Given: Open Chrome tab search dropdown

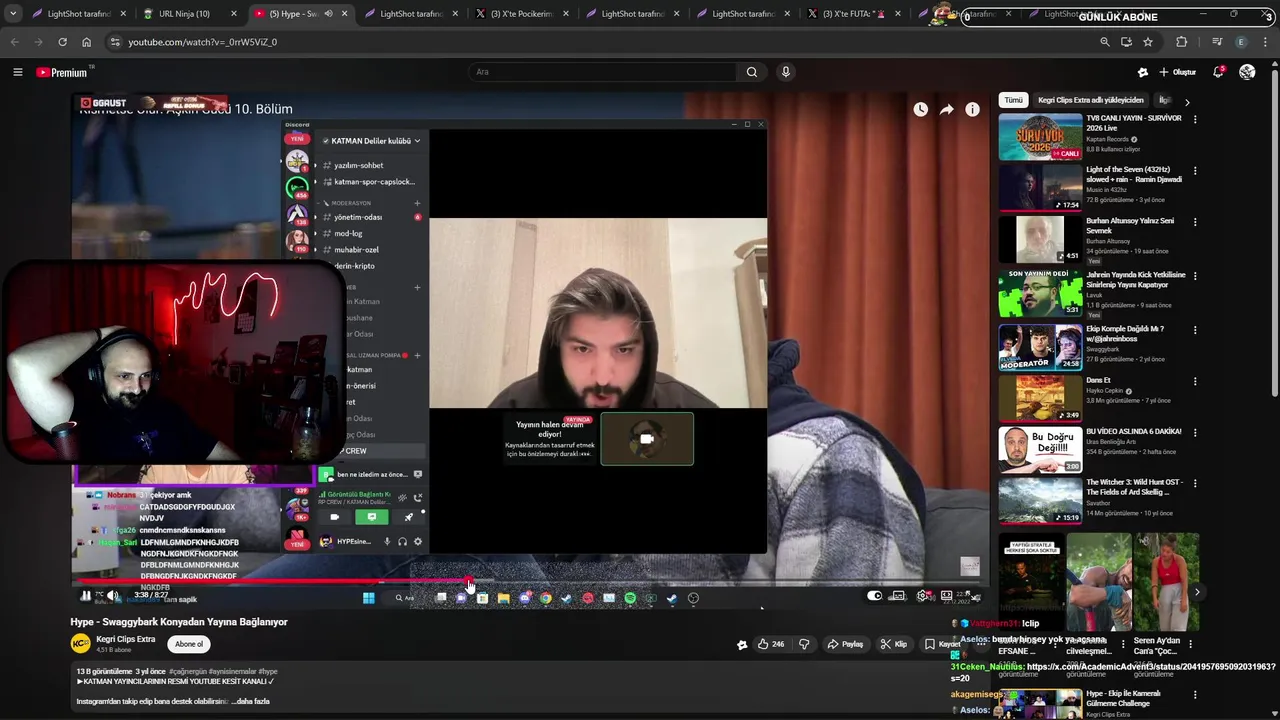Looking at the screenshot, I should point(13,14).
